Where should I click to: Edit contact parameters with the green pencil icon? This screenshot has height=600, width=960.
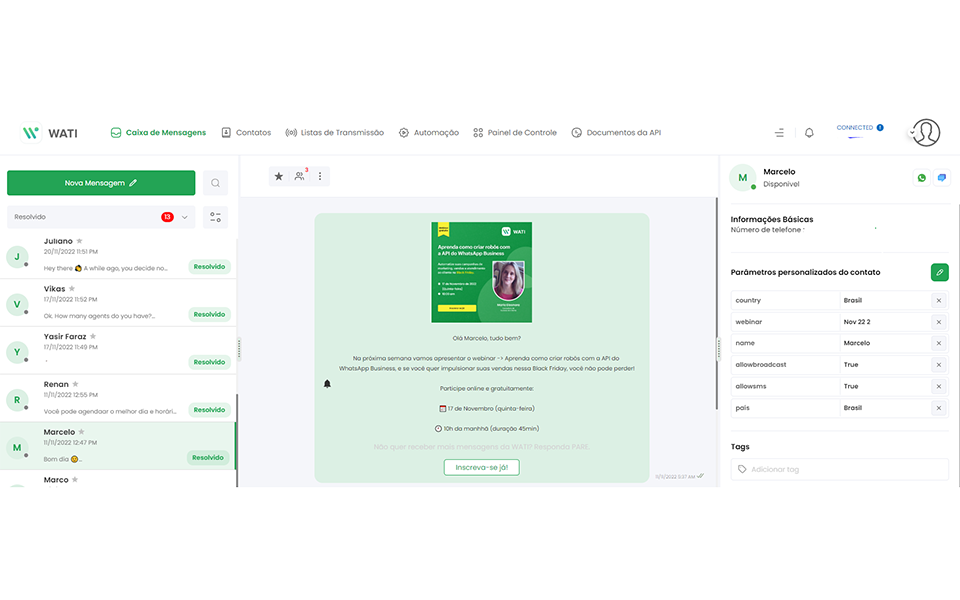click(938, 272)
